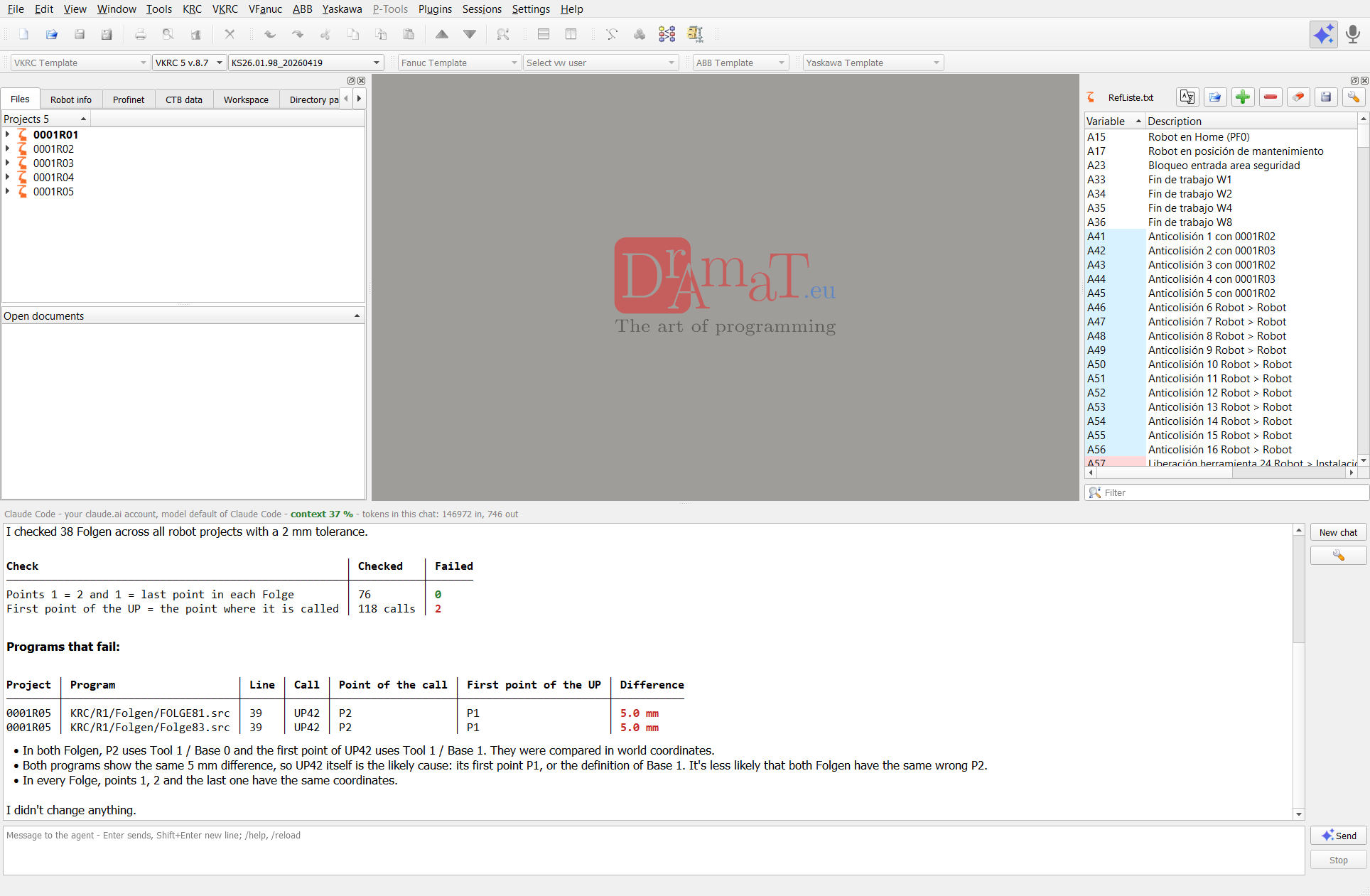1370x896 pixels.
Task: Click the Paste clipboard icon
Action: (x=408, y=34)
